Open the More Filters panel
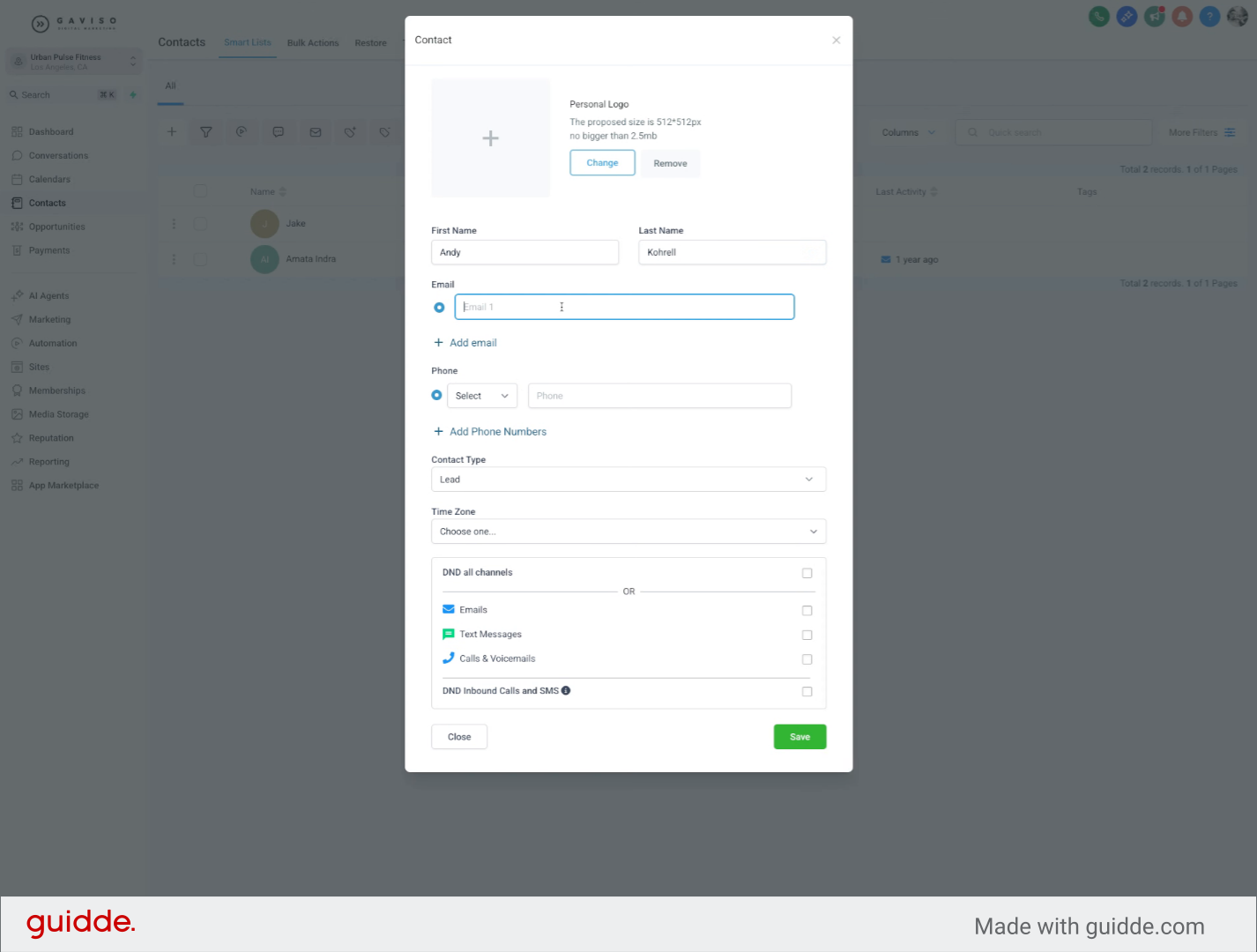The width and height of the screenshot is (1257, 952). pyautogui.click(x=1201, y=133)
